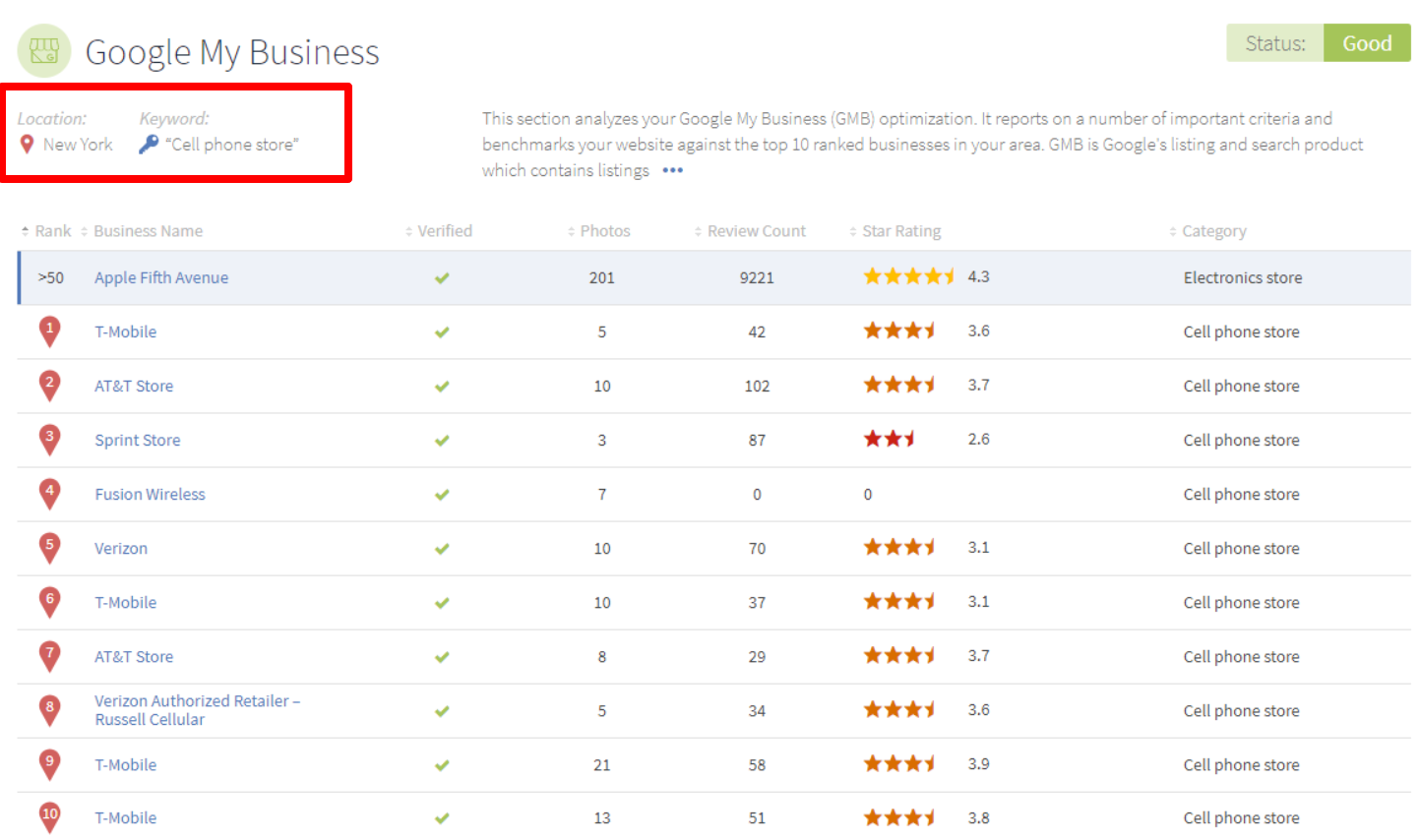Click the 2.6 red star rating for Sprint
The image size is (1419, 840).
tap(926, 439)
